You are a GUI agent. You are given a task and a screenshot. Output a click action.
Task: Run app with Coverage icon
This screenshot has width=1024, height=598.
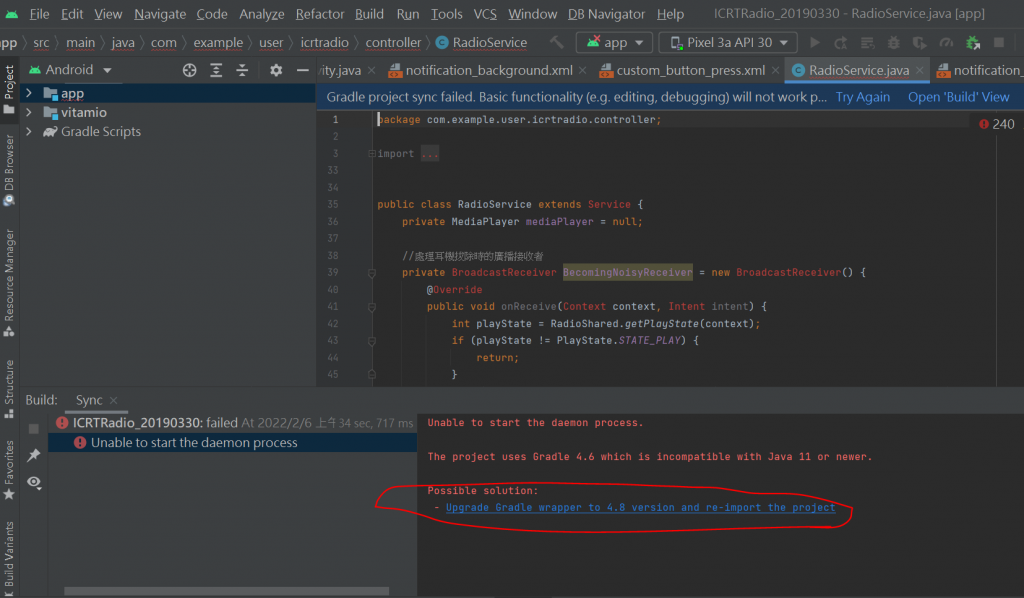[x=920, y=42]
